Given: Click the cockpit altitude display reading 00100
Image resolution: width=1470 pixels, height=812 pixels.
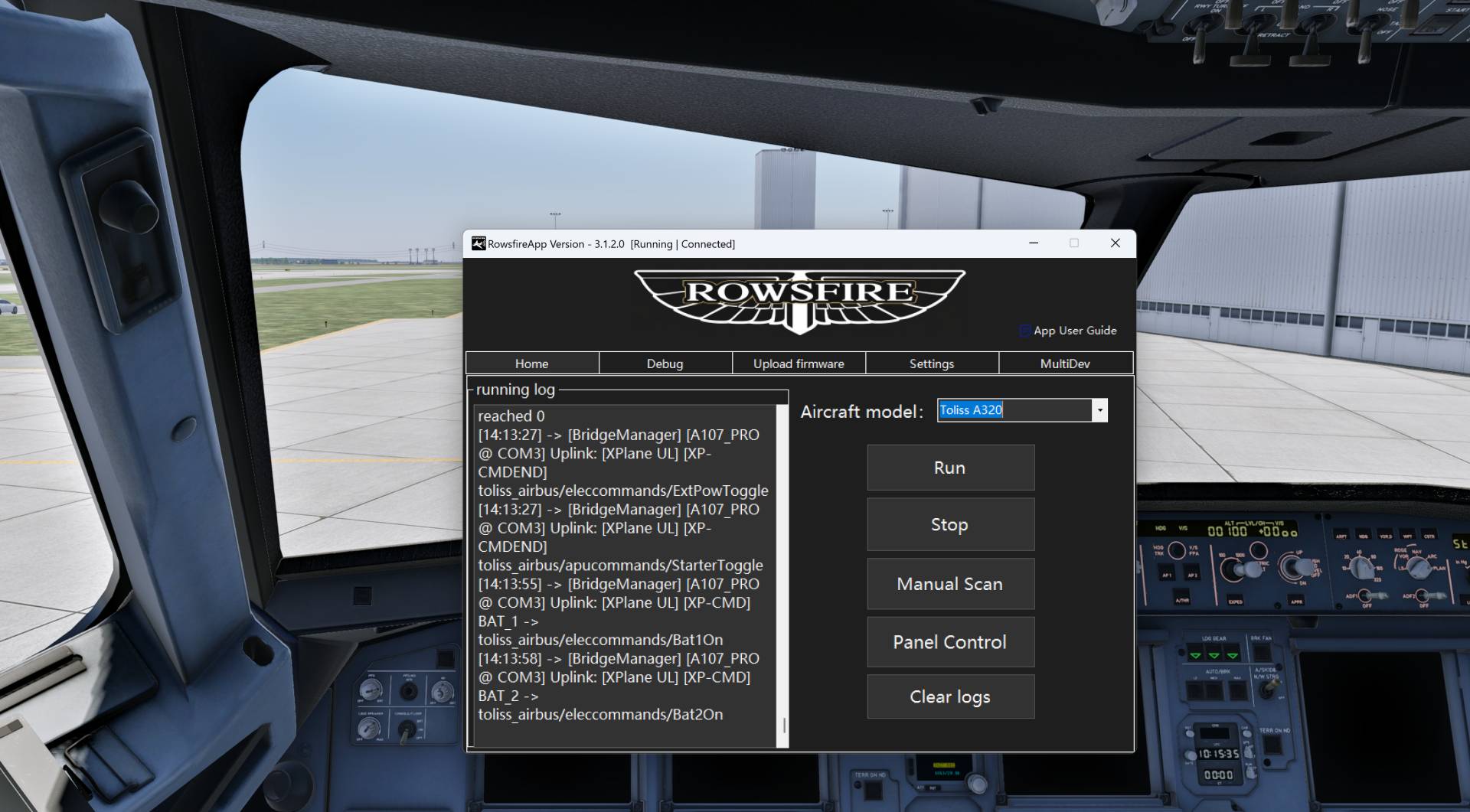Looking at the screenshot, I should click(1227, 531).
